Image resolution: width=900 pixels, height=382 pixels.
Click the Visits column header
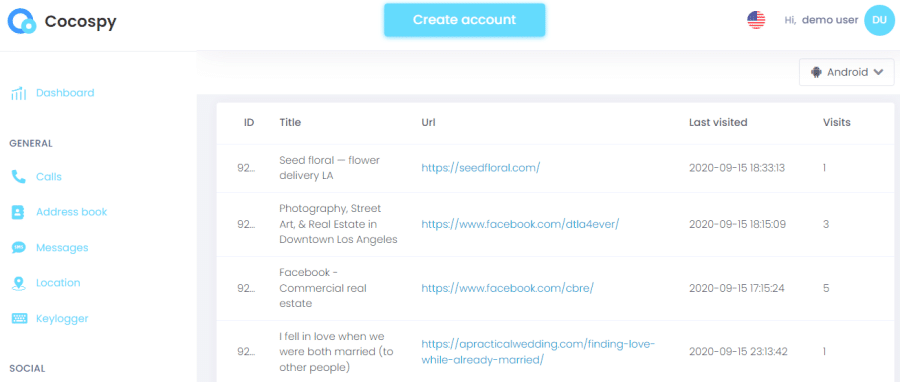click(837, 122)
